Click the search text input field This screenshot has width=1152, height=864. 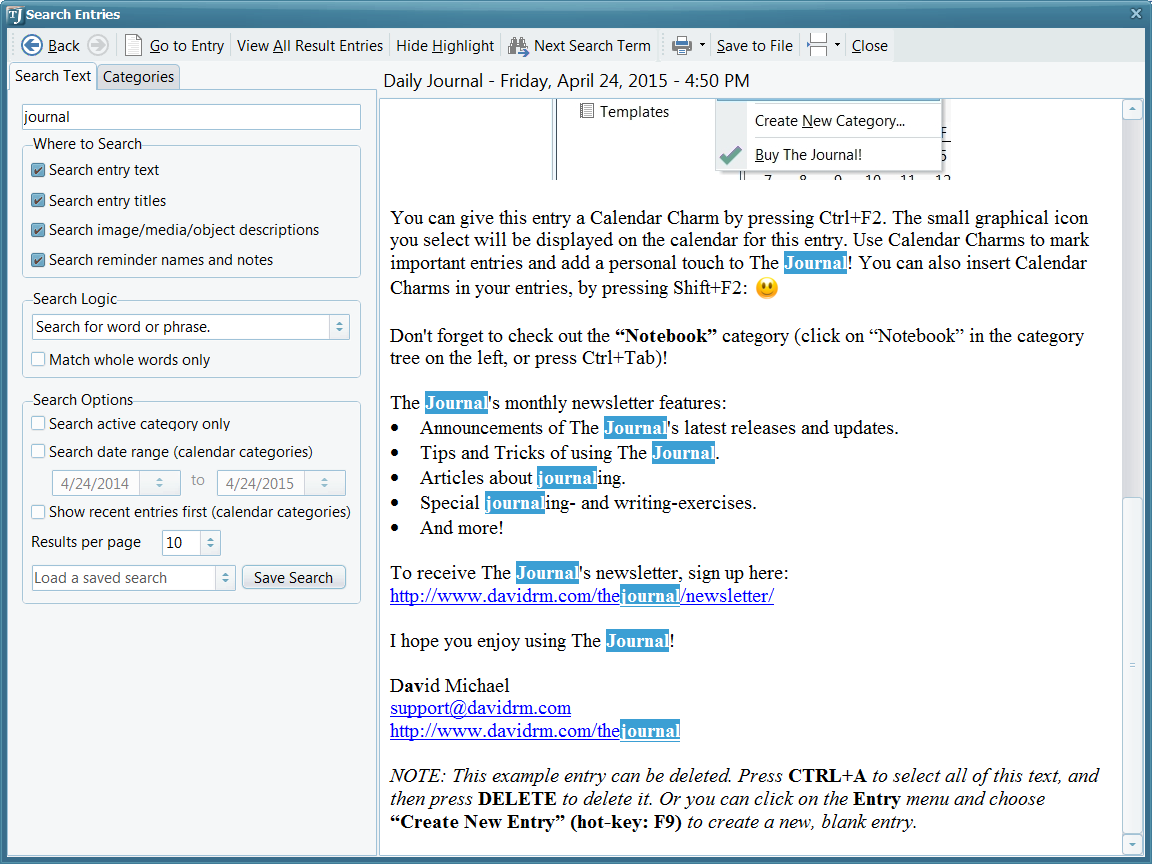click(x=191, y=117)
